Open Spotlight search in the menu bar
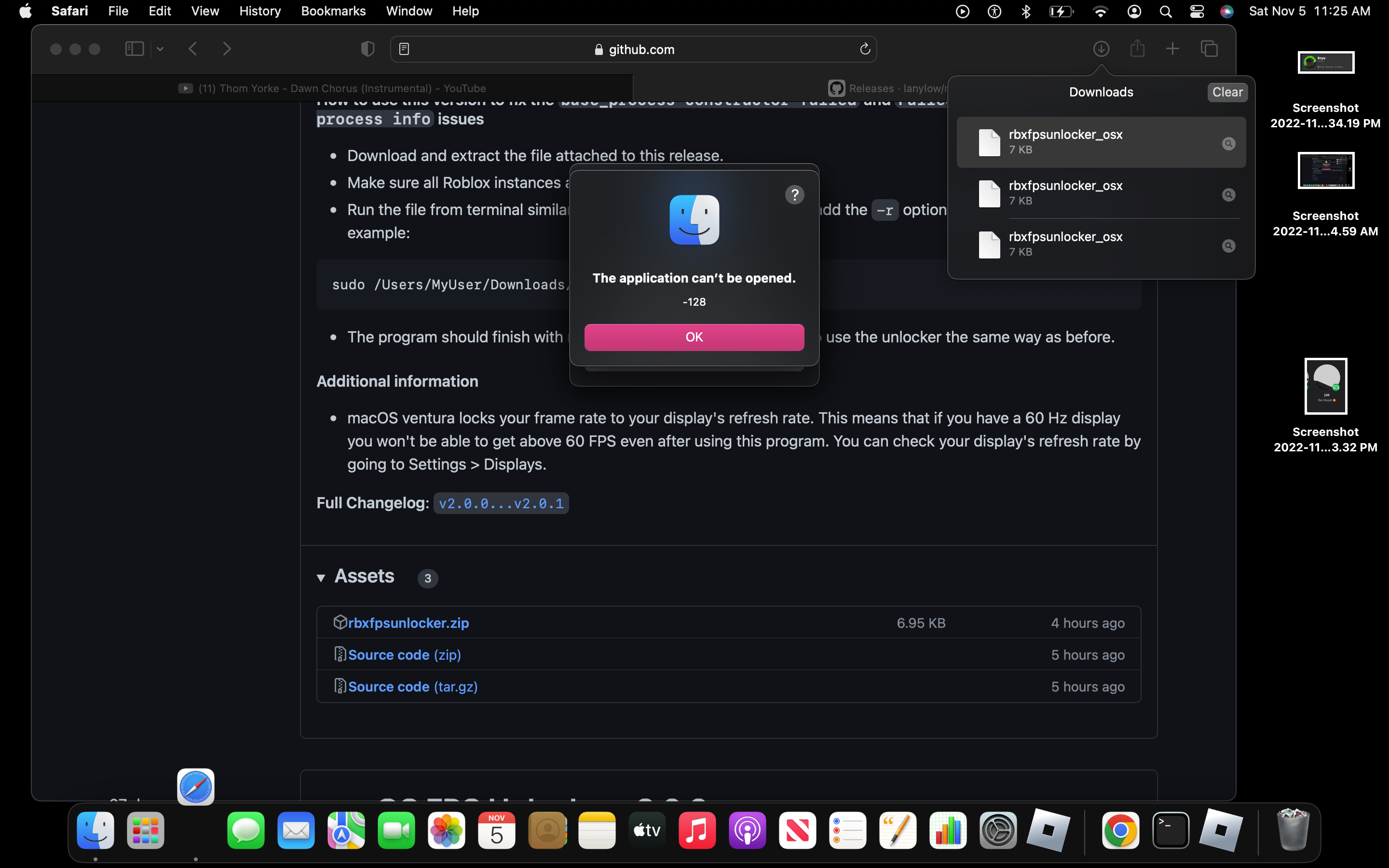This screenshot has width=1389, height=868. click(x=1166, y=11)
